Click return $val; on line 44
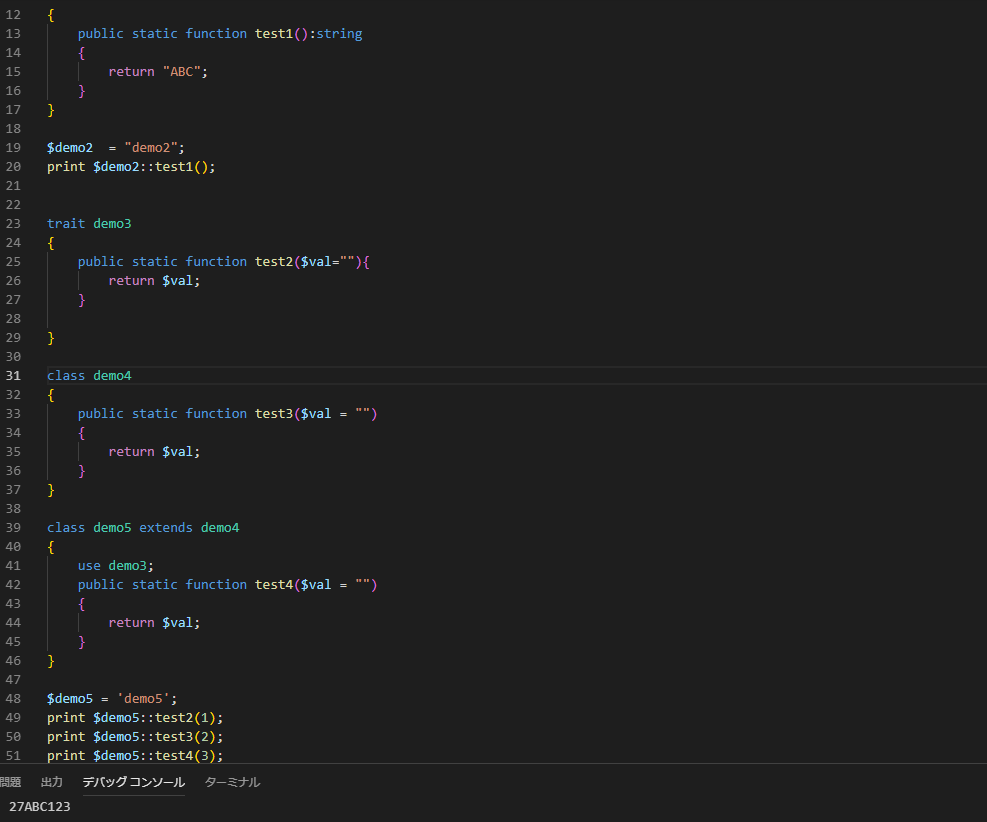 (x=154, y=622)
